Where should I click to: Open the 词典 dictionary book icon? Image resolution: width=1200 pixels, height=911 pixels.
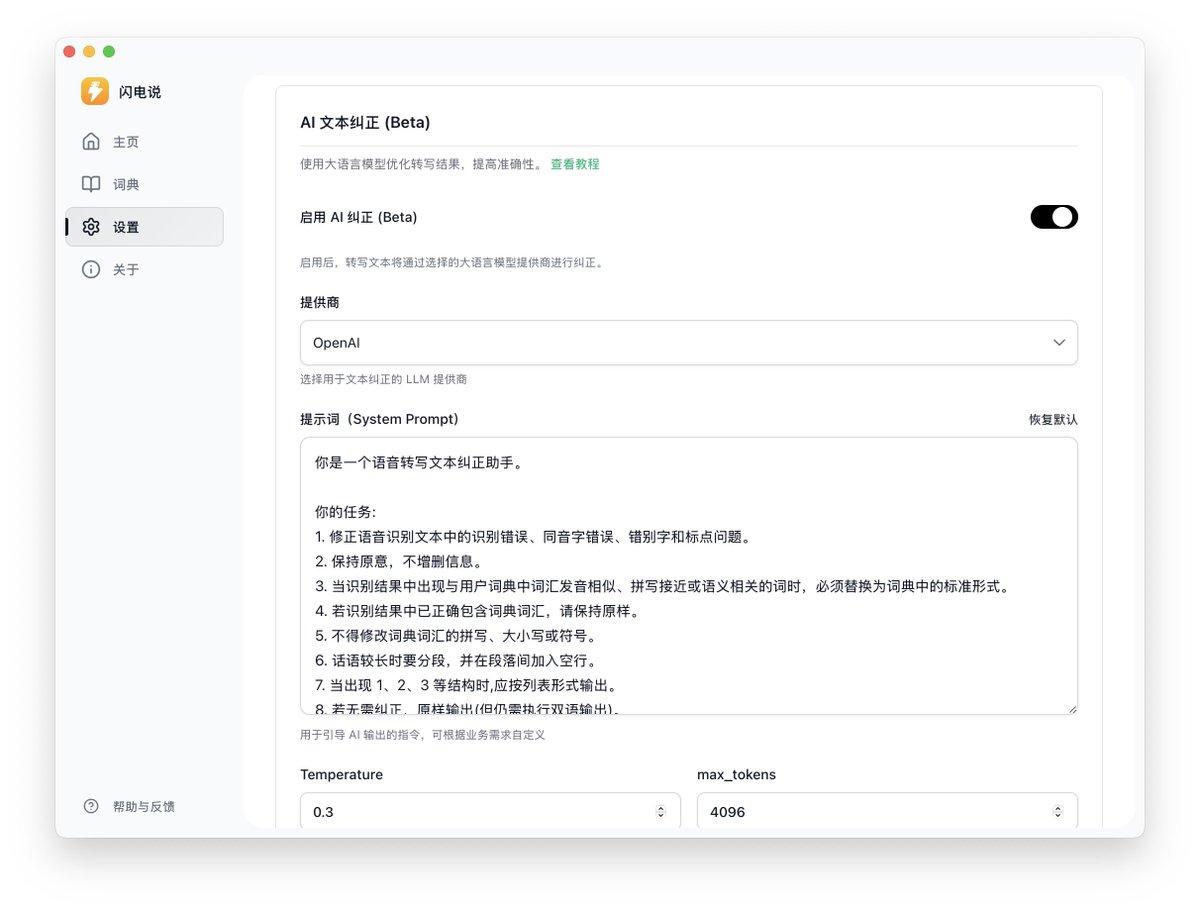click(91, 184)
